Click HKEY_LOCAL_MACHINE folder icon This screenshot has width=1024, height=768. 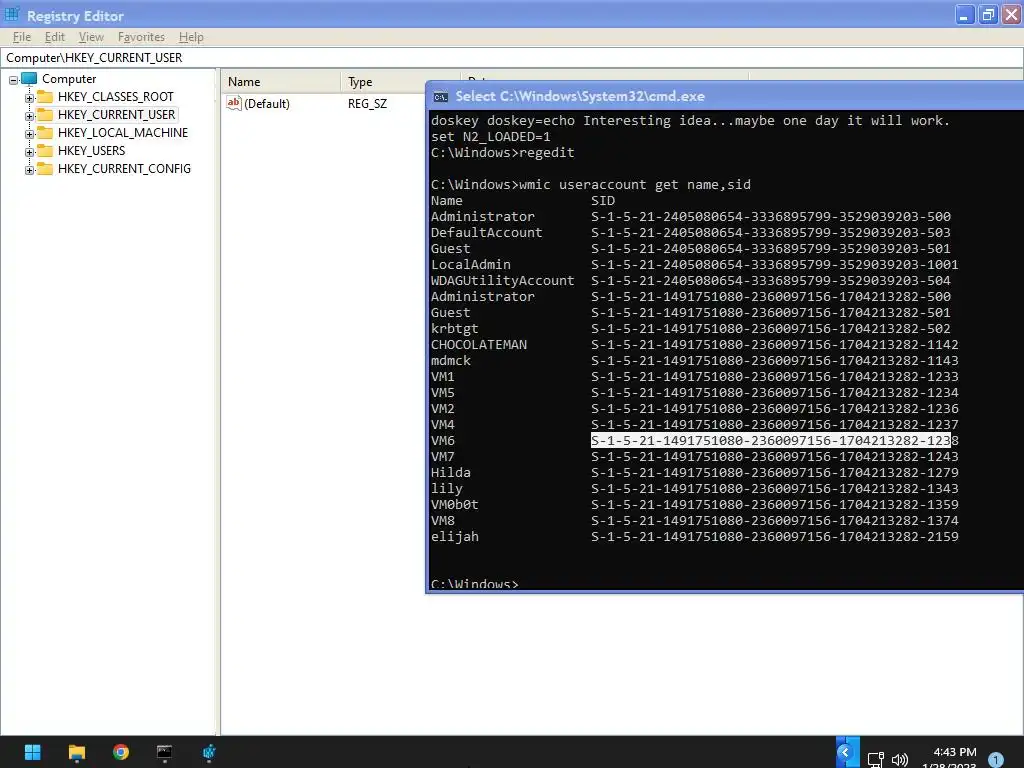[x=45, y=133]
